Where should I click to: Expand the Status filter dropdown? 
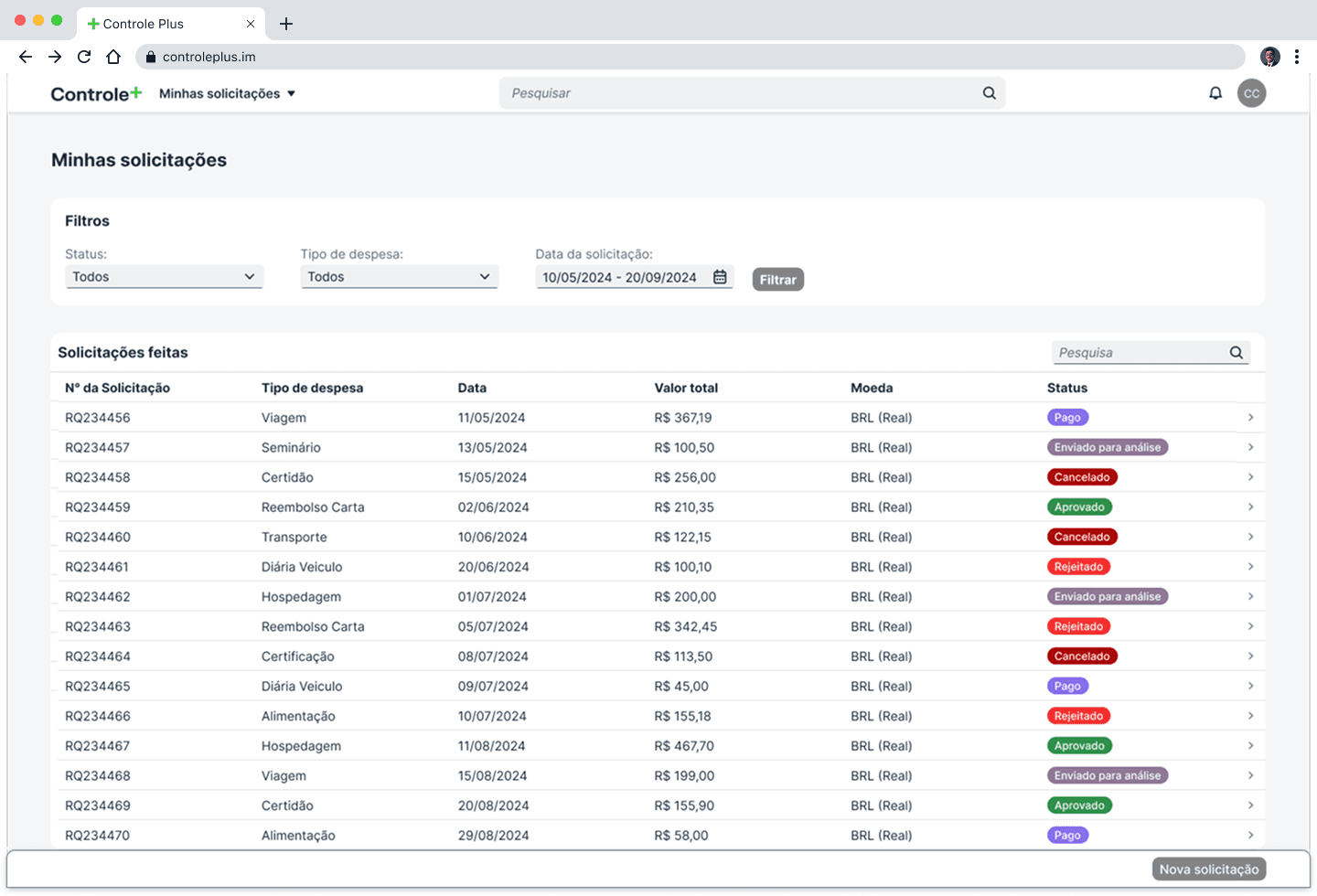pos(165,277)
